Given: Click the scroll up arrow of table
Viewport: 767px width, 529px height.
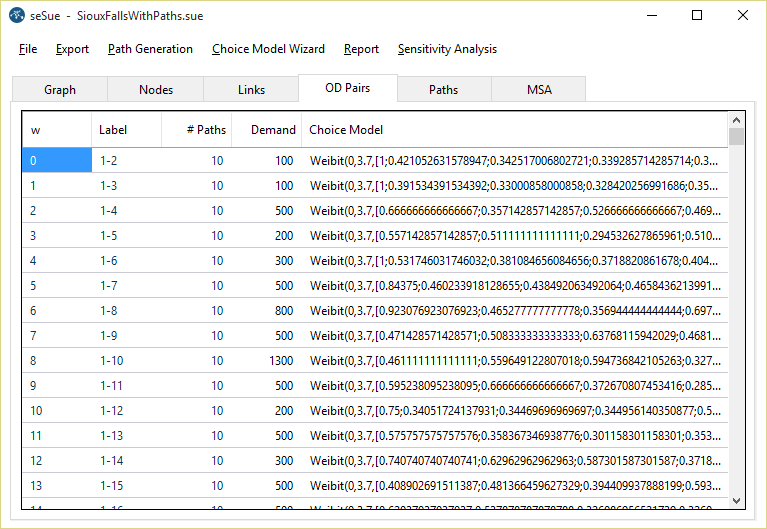Looking at the screenshot, I should tap(737, 119).
